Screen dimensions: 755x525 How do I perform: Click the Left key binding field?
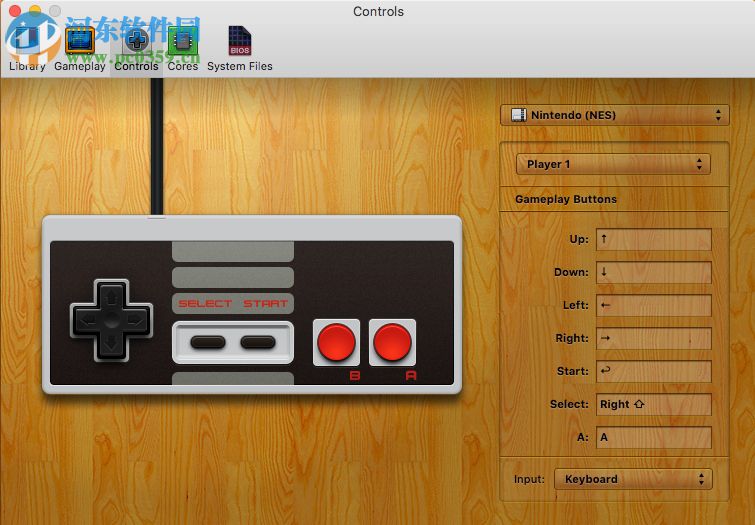(x=653, y=305)
